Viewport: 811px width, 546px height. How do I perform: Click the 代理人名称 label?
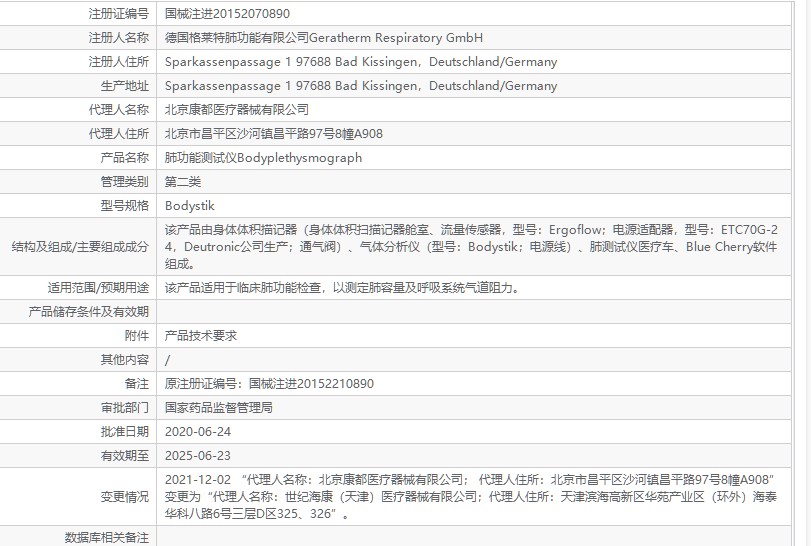tap(118, 110)
